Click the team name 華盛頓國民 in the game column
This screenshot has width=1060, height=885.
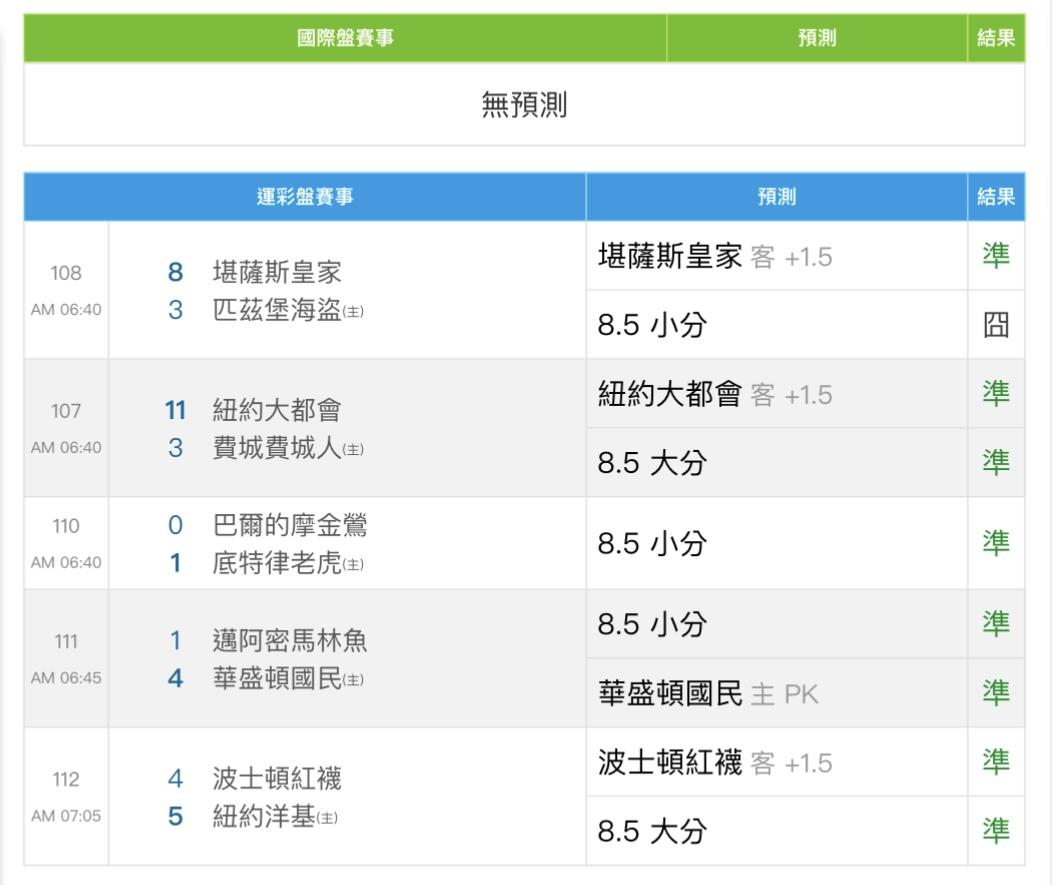pyautogui.click(x=276, y=677)
